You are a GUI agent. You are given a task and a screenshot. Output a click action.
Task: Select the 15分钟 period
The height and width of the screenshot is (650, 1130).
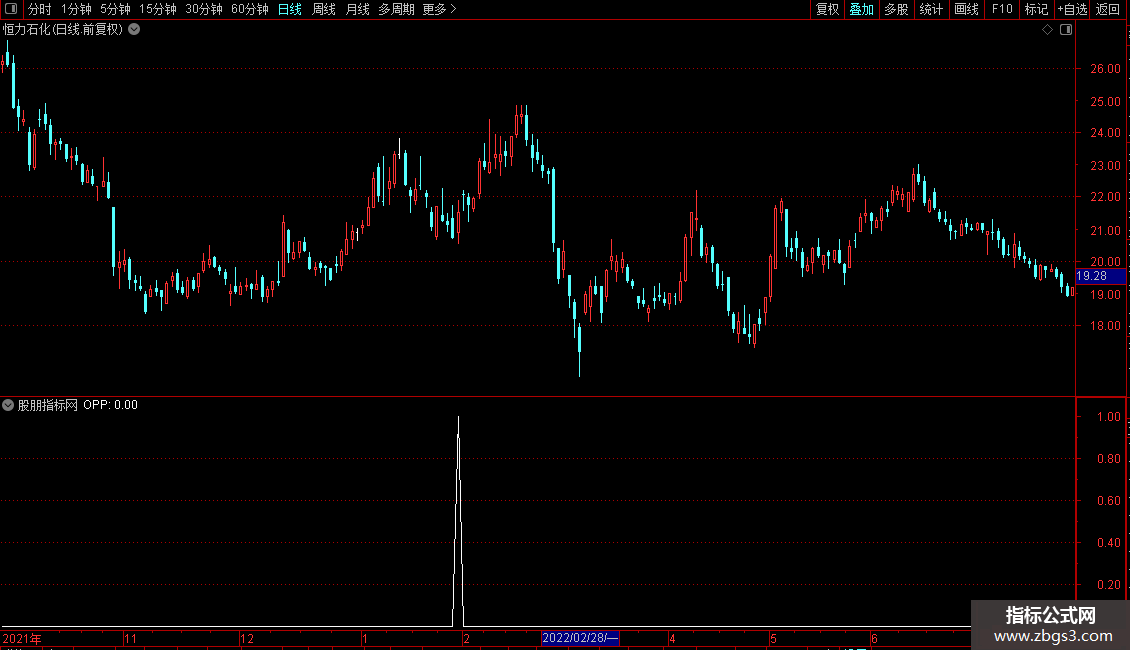pyautogui.click(x=157, y=9)
